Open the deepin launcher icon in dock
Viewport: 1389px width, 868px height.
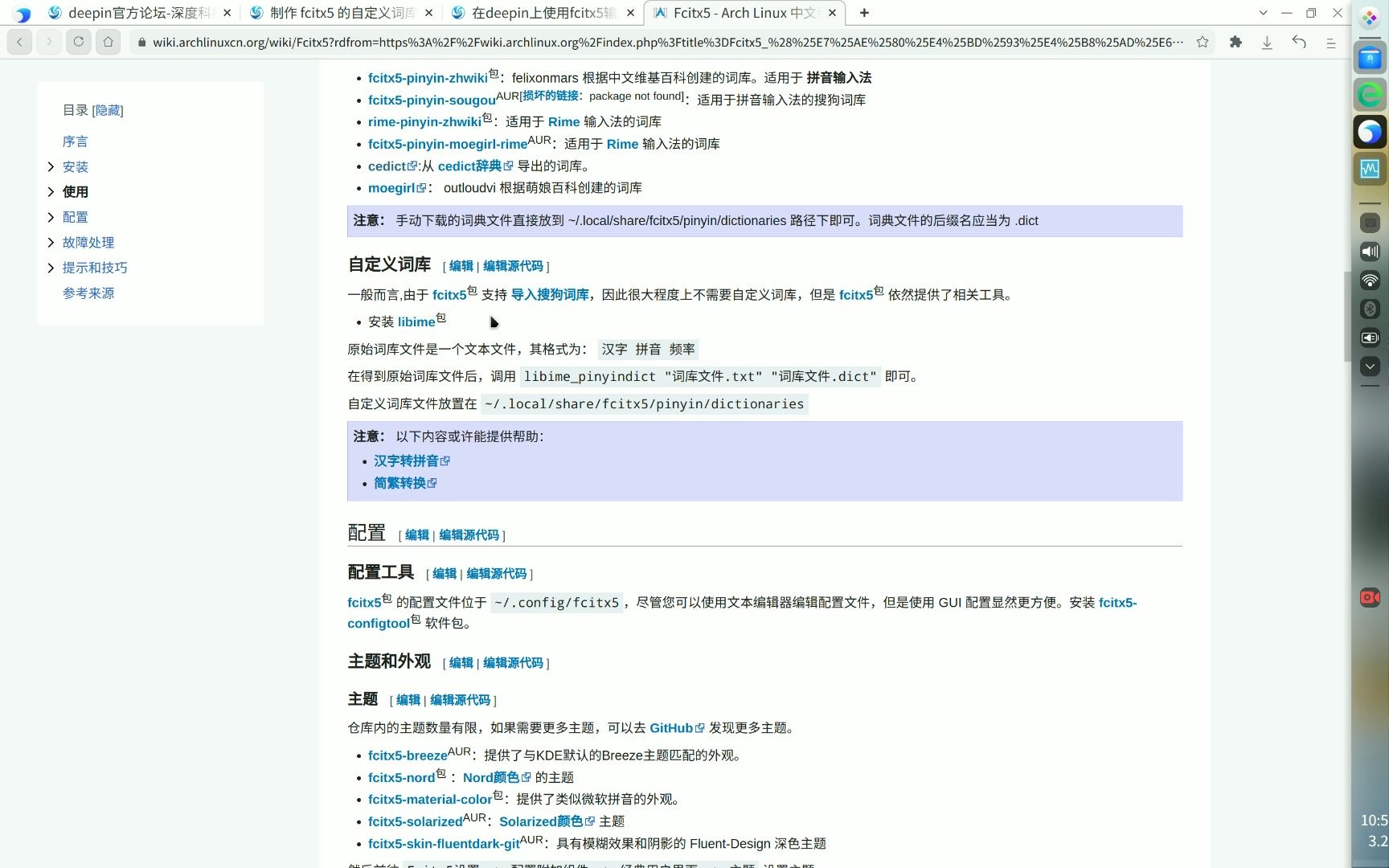click(x=1370, y=18)
